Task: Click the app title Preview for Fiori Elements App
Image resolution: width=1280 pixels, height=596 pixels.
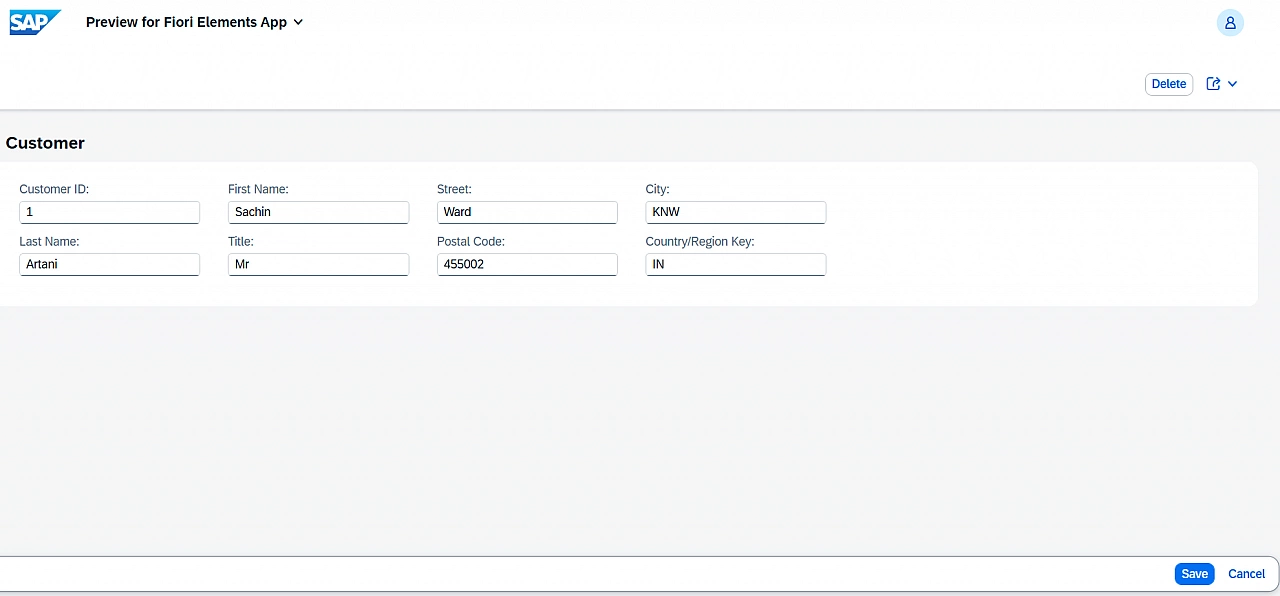Action: tap(187, 21)
